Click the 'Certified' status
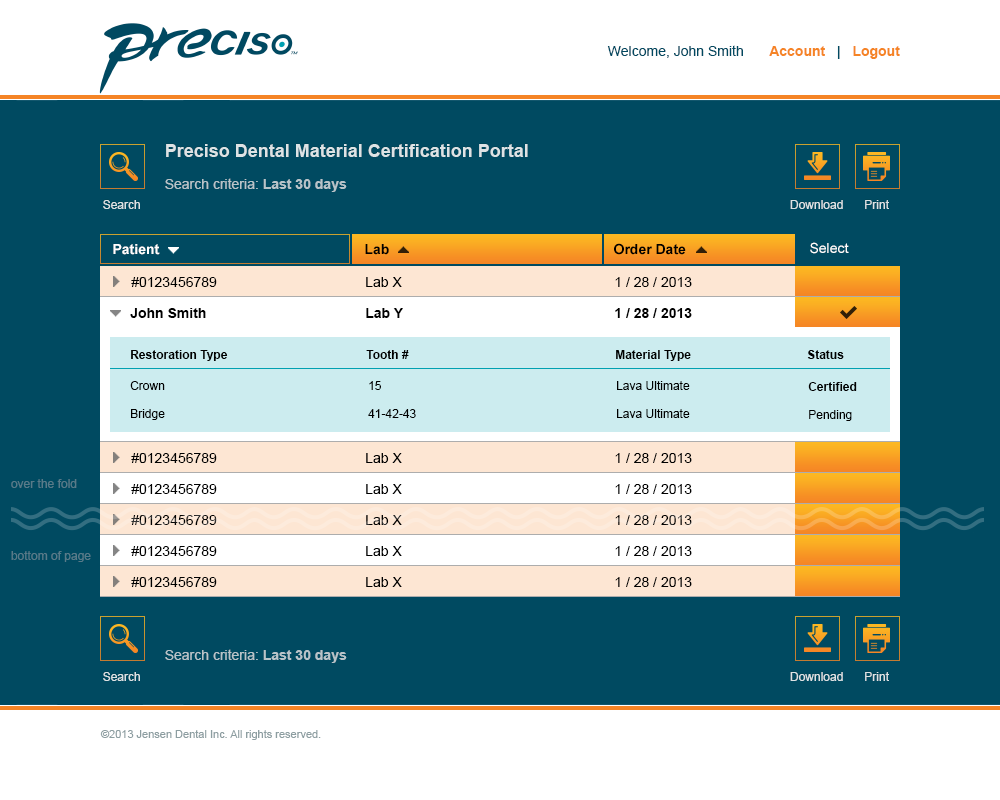 [832, 387]
